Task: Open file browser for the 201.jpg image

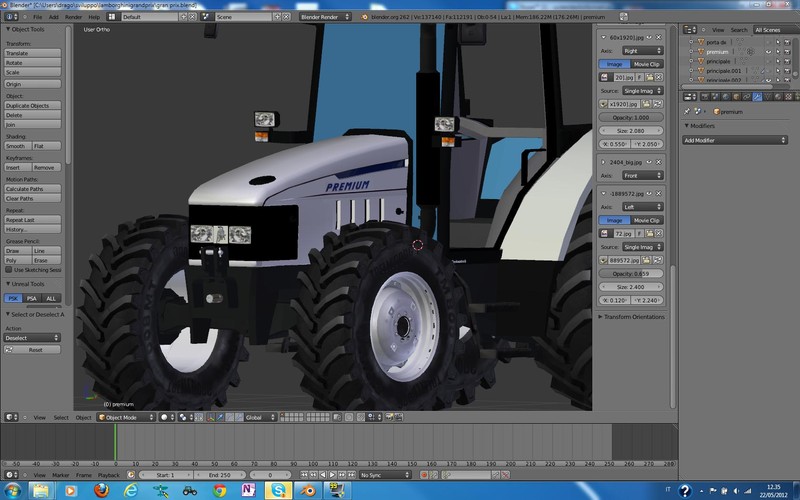Action: [649, 77]
